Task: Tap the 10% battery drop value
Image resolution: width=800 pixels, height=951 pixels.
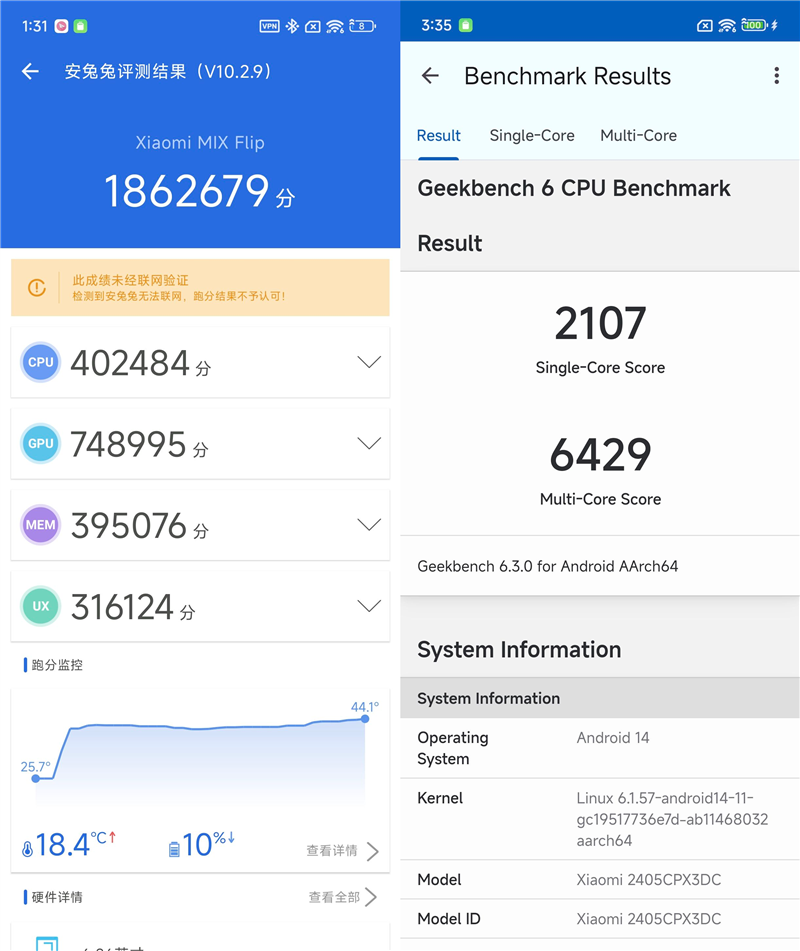Action: [208, 844]
